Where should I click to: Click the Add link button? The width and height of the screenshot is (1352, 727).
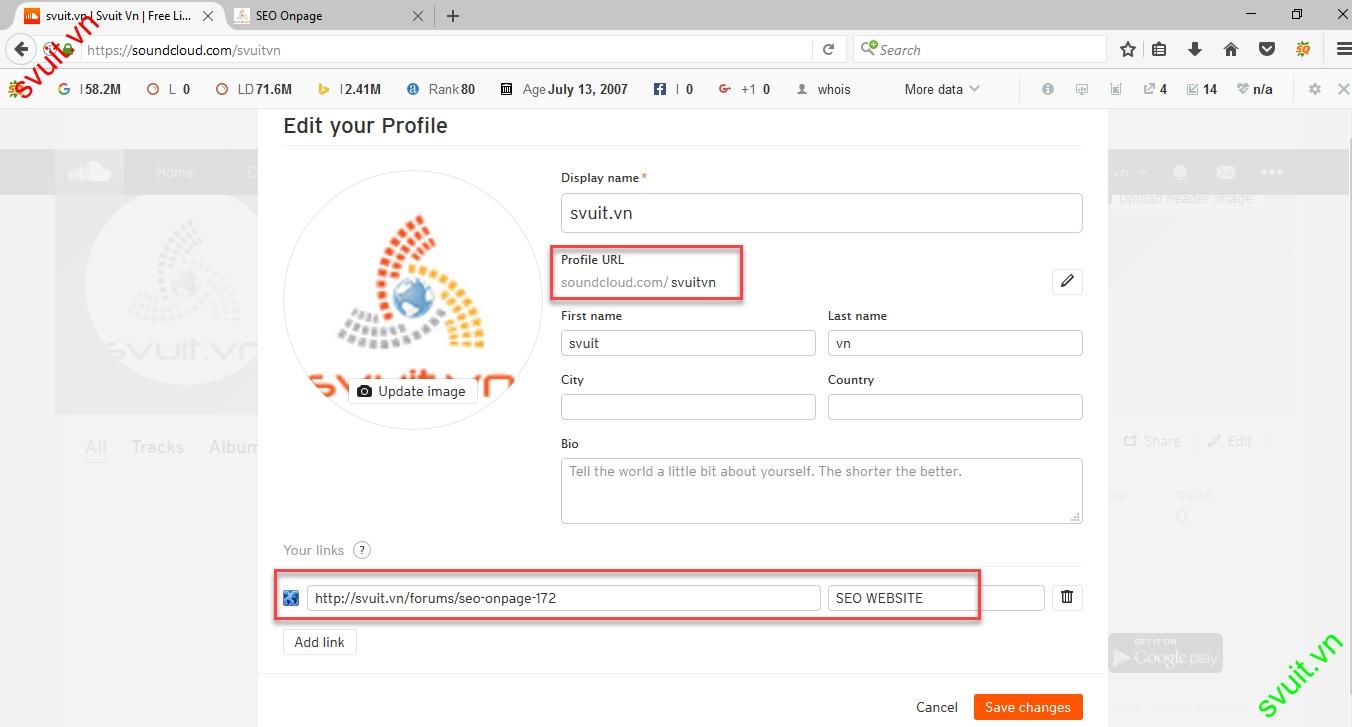(x=320, y=642)
